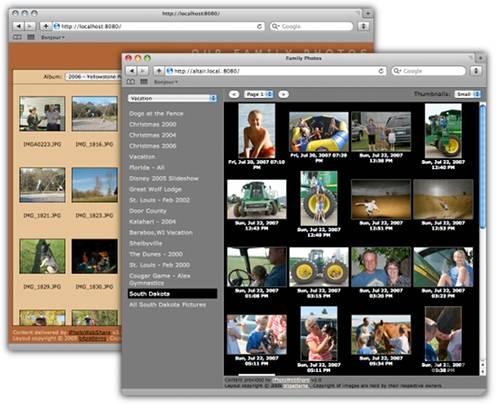Open bookmarks book icon in localhost window
Screen dimensions: 500x404
point(17,37)
